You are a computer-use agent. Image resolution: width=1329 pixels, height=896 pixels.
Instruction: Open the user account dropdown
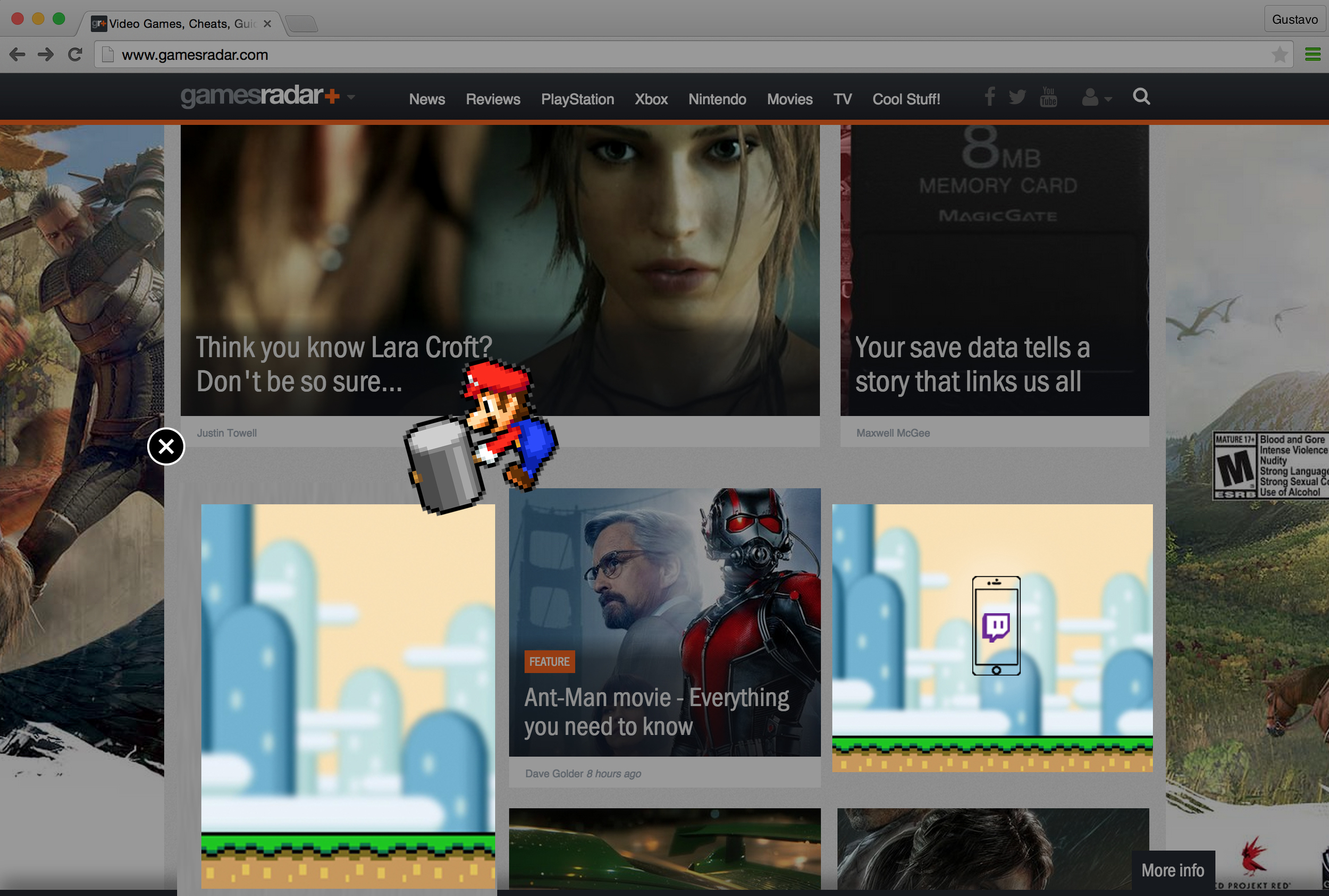[1096, 98]
